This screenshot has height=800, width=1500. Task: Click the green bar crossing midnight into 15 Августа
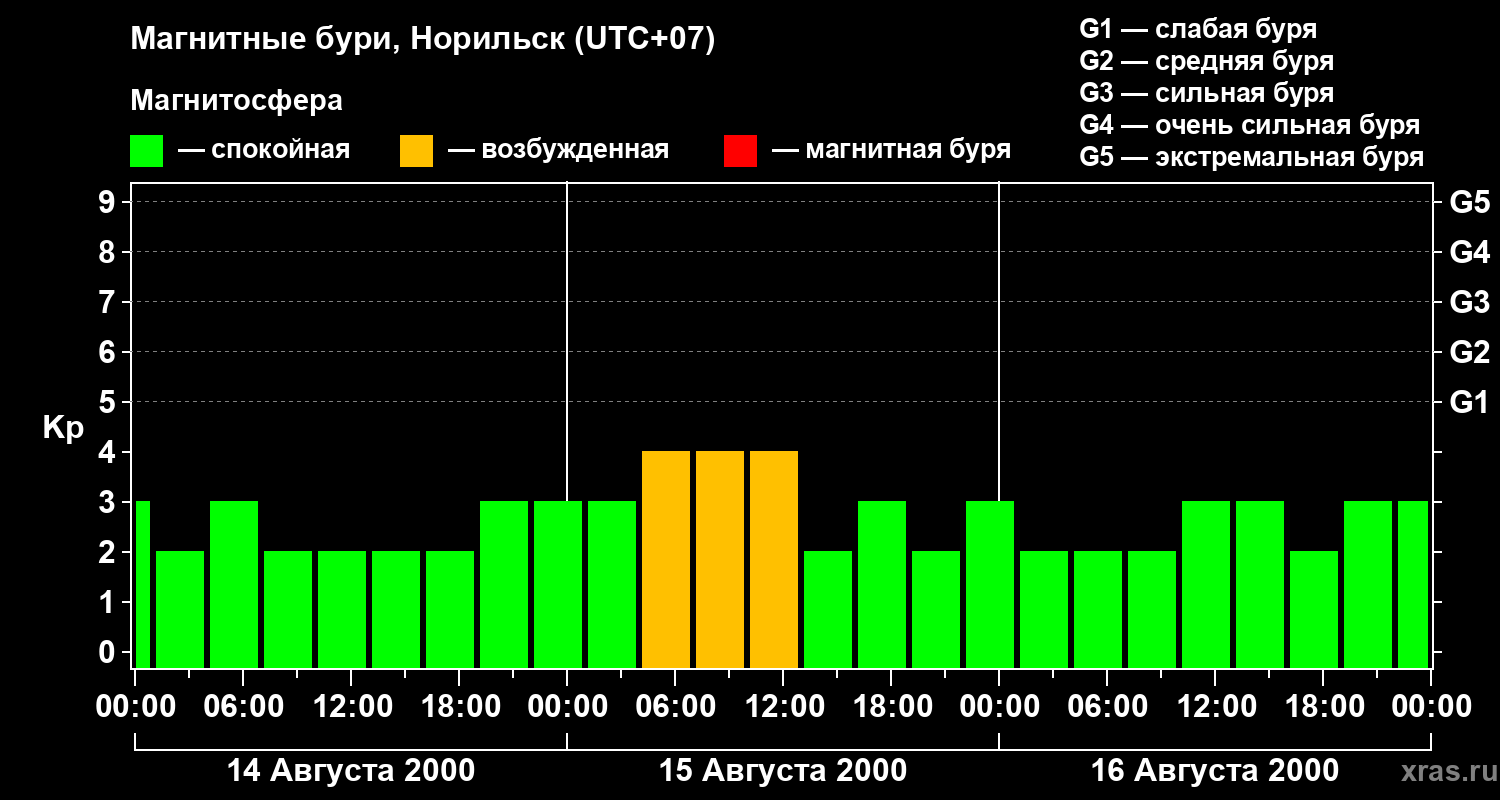(558, 584)
